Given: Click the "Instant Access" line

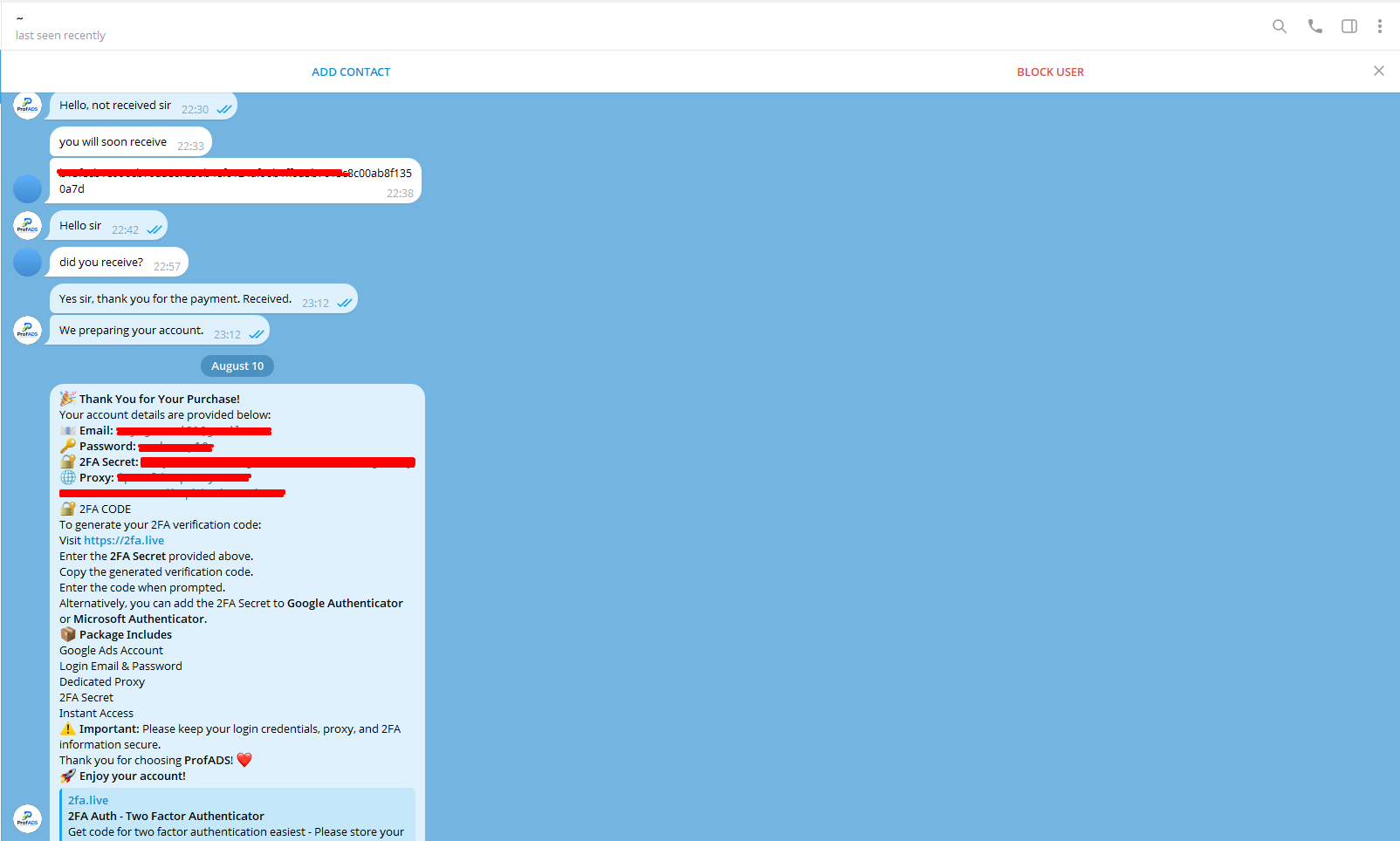Looking at the screenshot, I should pyautogui.click(x=96, y=714).
